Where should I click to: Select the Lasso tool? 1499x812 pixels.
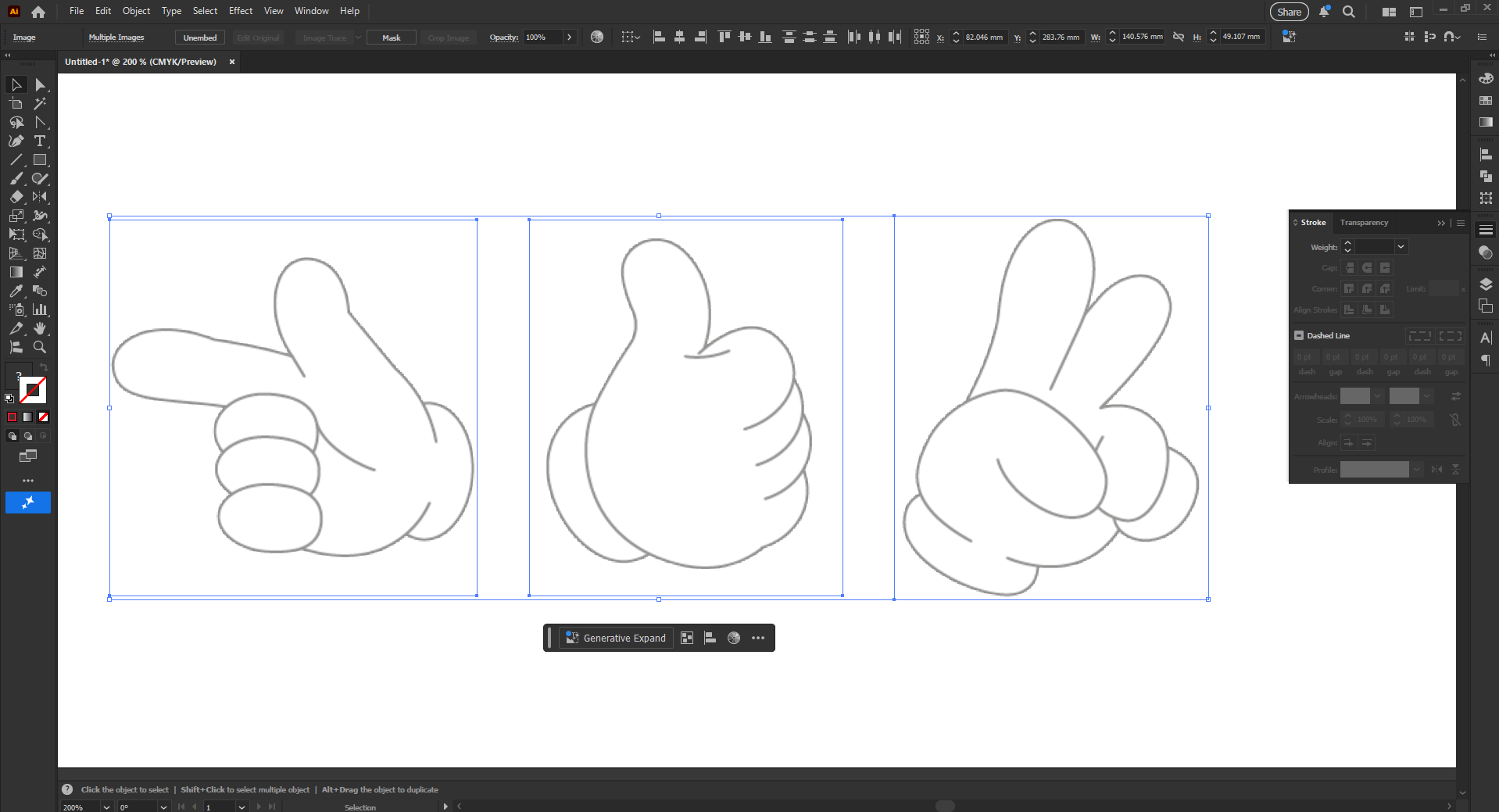pos(16,122)
